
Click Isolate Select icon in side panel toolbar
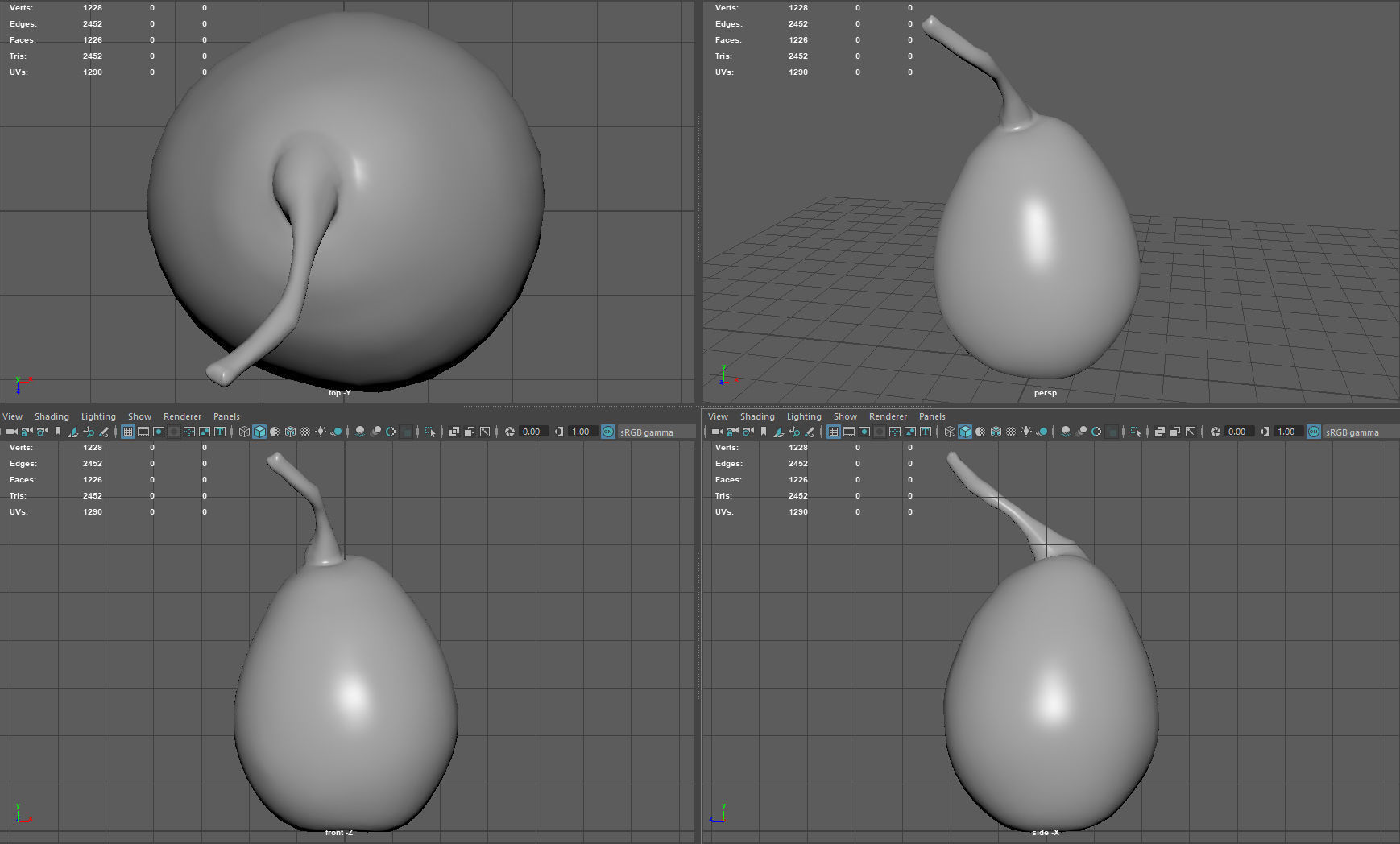(x=1136, y=432)
